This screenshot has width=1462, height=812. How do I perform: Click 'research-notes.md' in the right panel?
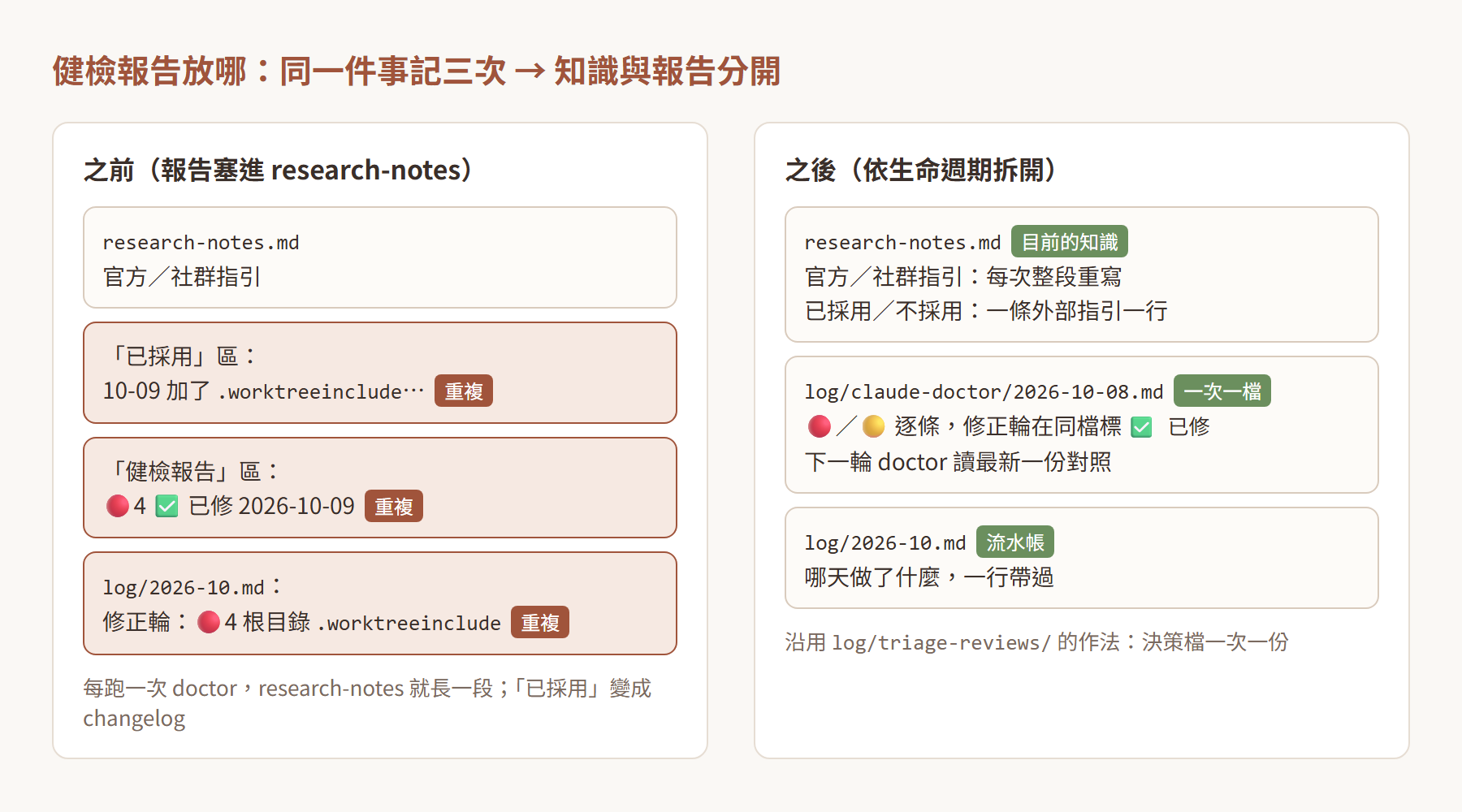(902, 242)
